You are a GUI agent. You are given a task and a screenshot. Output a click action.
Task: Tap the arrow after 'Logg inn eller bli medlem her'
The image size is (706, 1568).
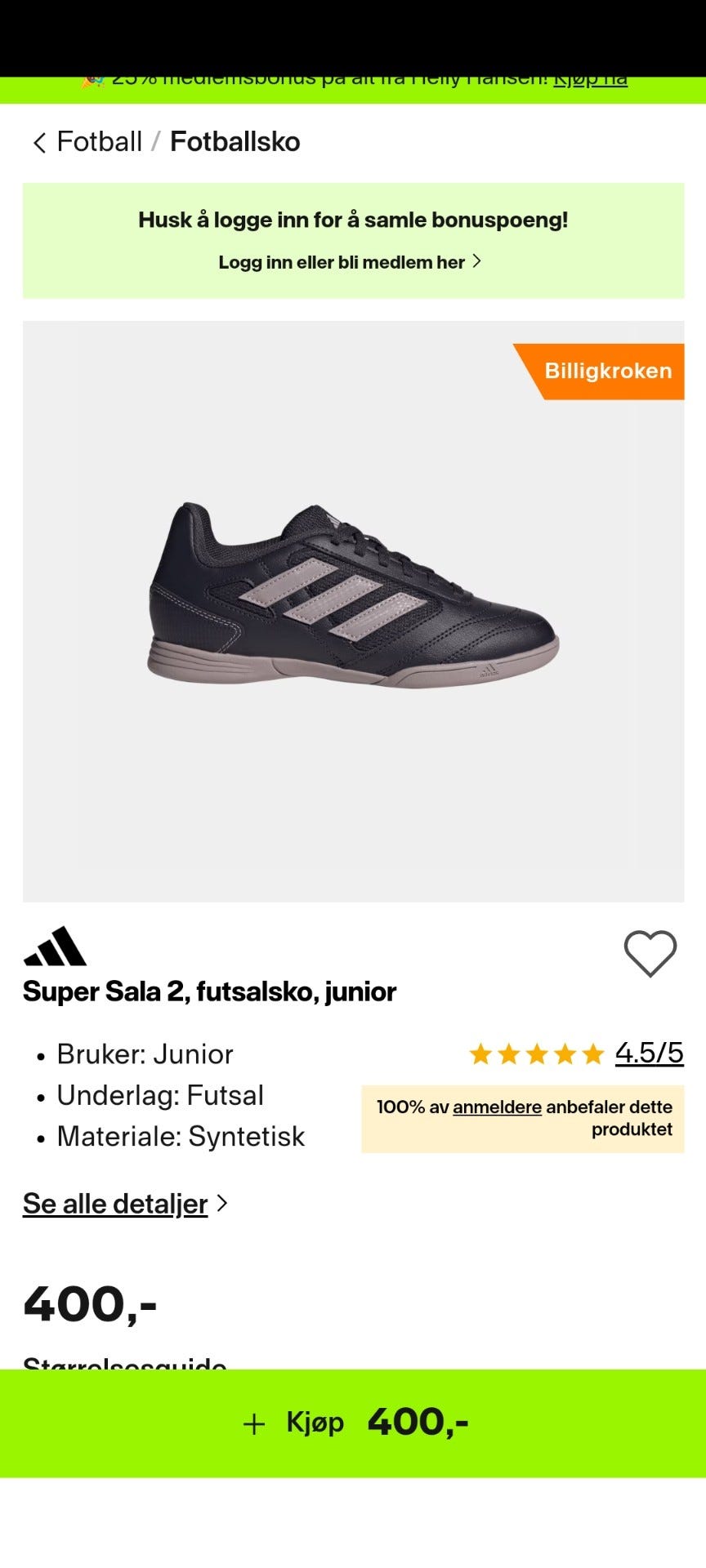(477, 261)
